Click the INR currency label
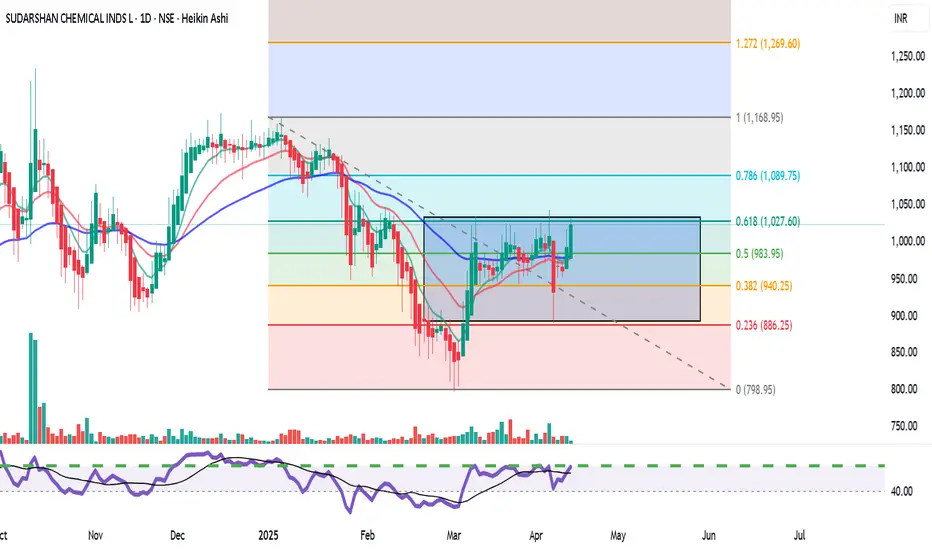The width and height of the screenshot is (932, 550). [x=900, y=18]
